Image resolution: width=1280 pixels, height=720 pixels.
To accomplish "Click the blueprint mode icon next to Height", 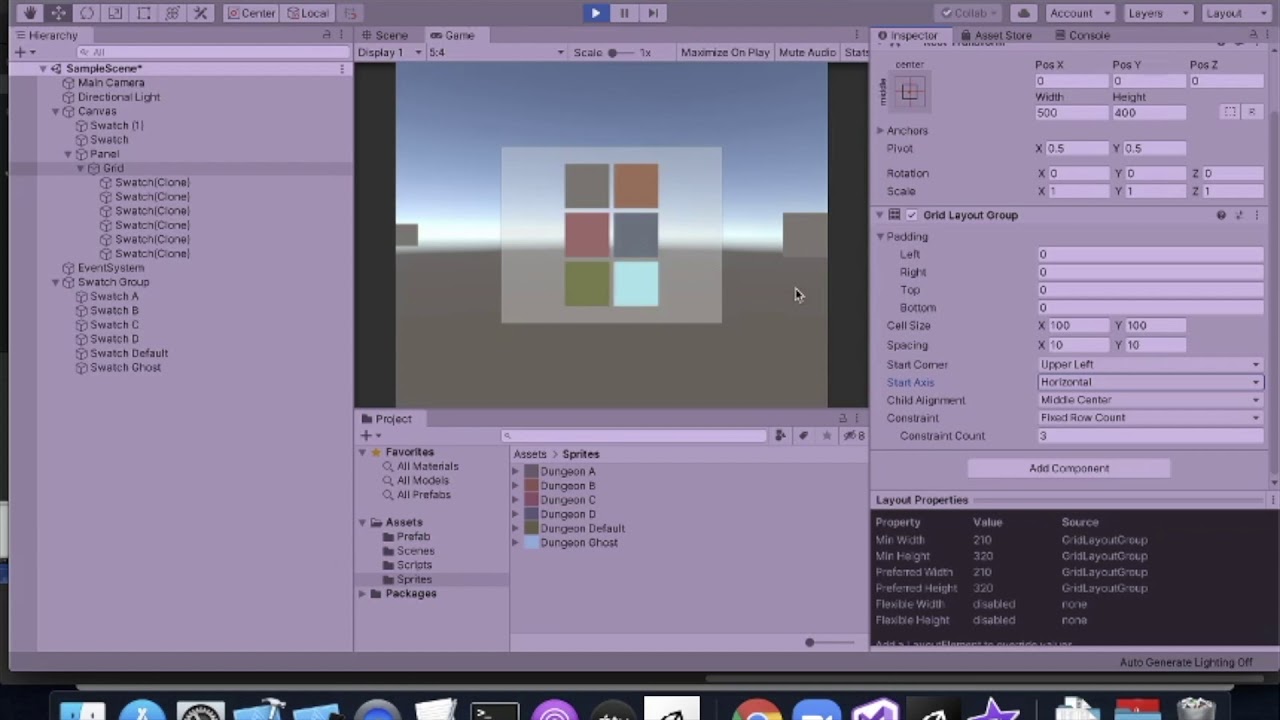I will [x=1230, y=112].
